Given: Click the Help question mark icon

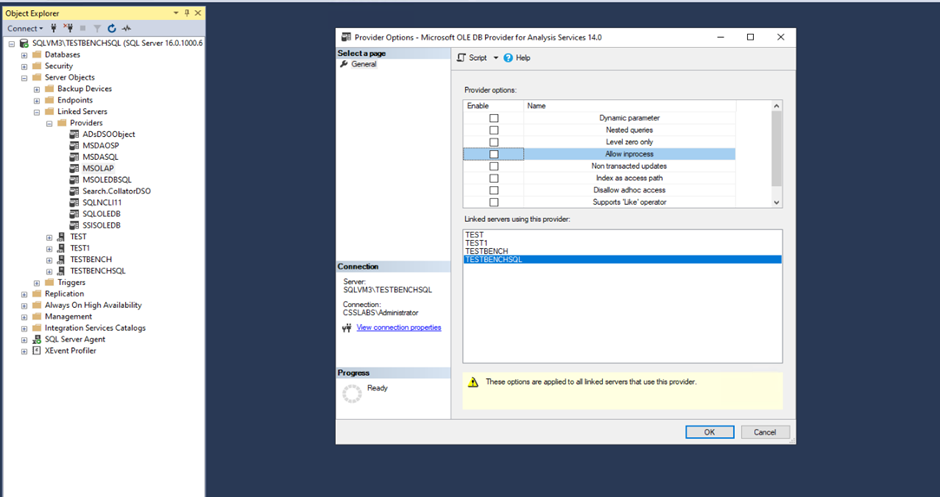Looking at the screenshot, I should (x=508, y=58).
